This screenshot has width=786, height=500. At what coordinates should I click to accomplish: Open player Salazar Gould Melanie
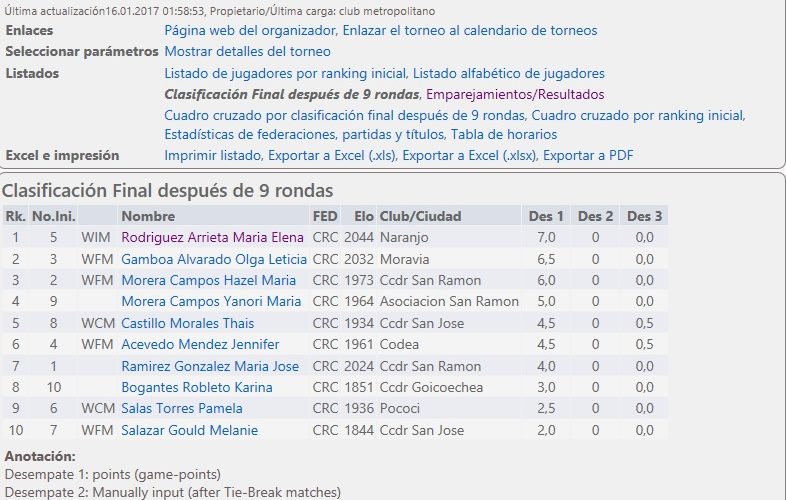[189, 431]
